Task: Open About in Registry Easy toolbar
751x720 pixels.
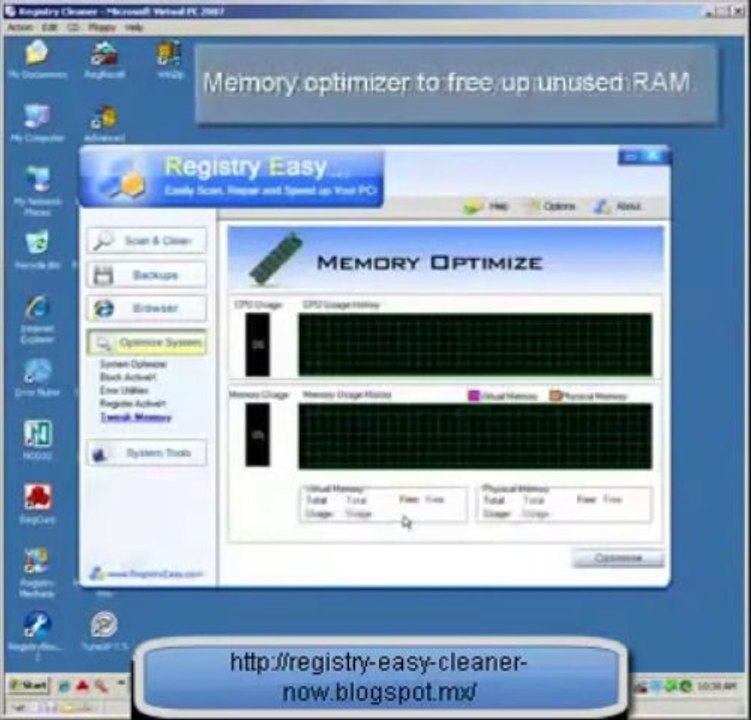Action: click(x=618, y=206)
